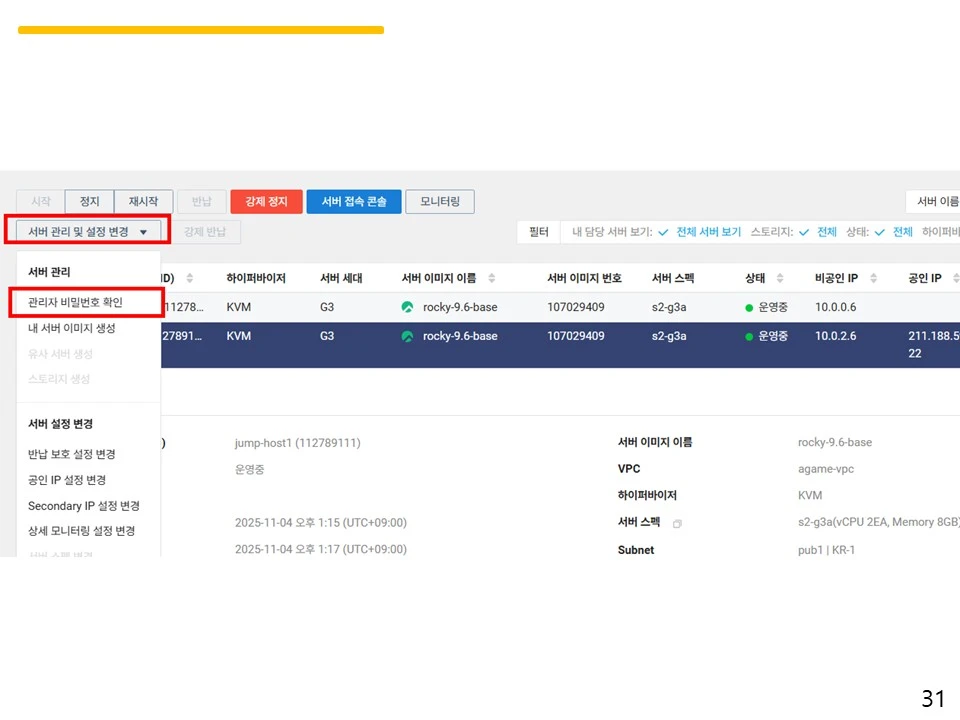Click s2-g3a spec in the selected row
Viewport: 960px width, 720px height.
669,336
